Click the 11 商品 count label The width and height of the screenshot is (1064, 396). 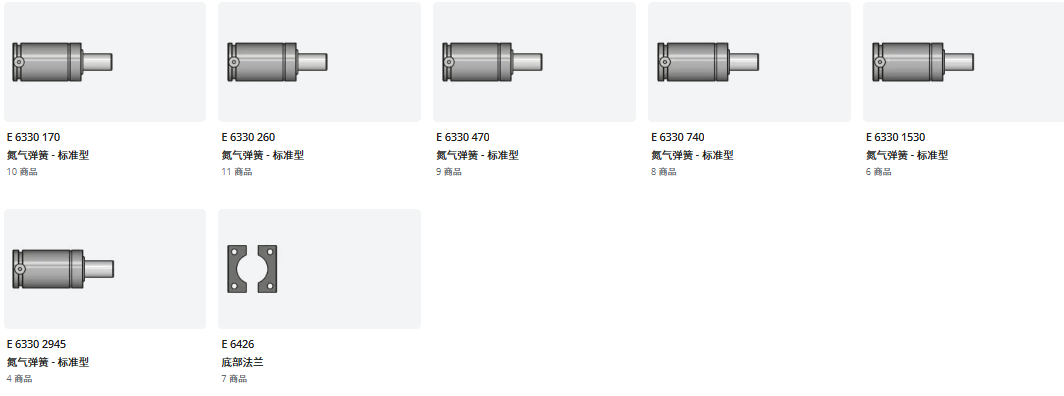(237, 172)
